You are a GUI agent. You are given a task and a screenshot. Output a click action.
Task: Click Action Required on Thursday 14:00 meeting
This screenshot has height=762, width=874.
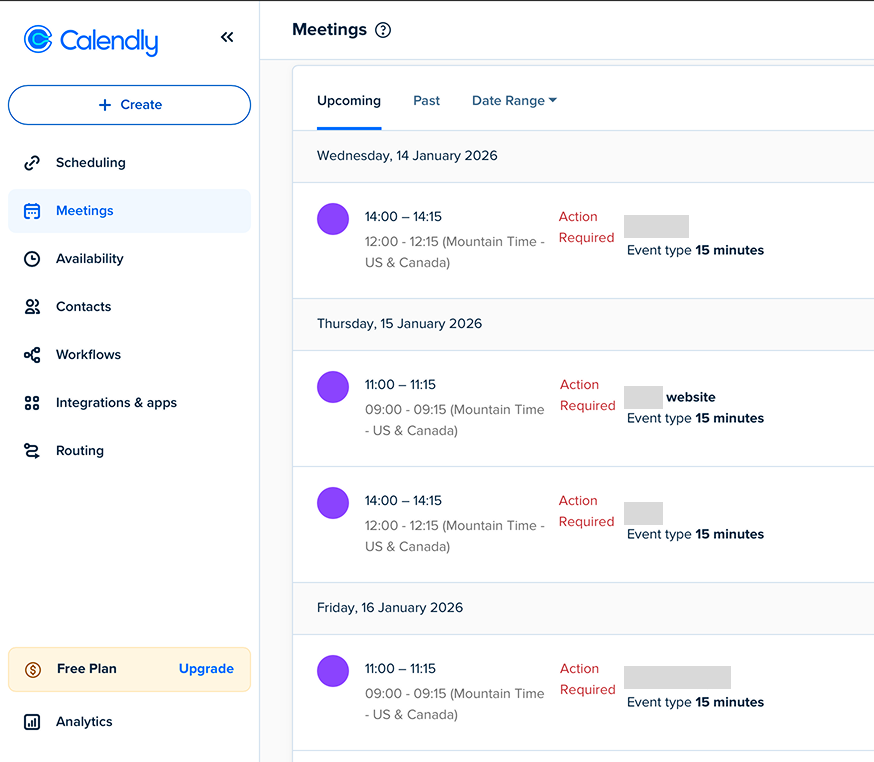tap(586, 511)
